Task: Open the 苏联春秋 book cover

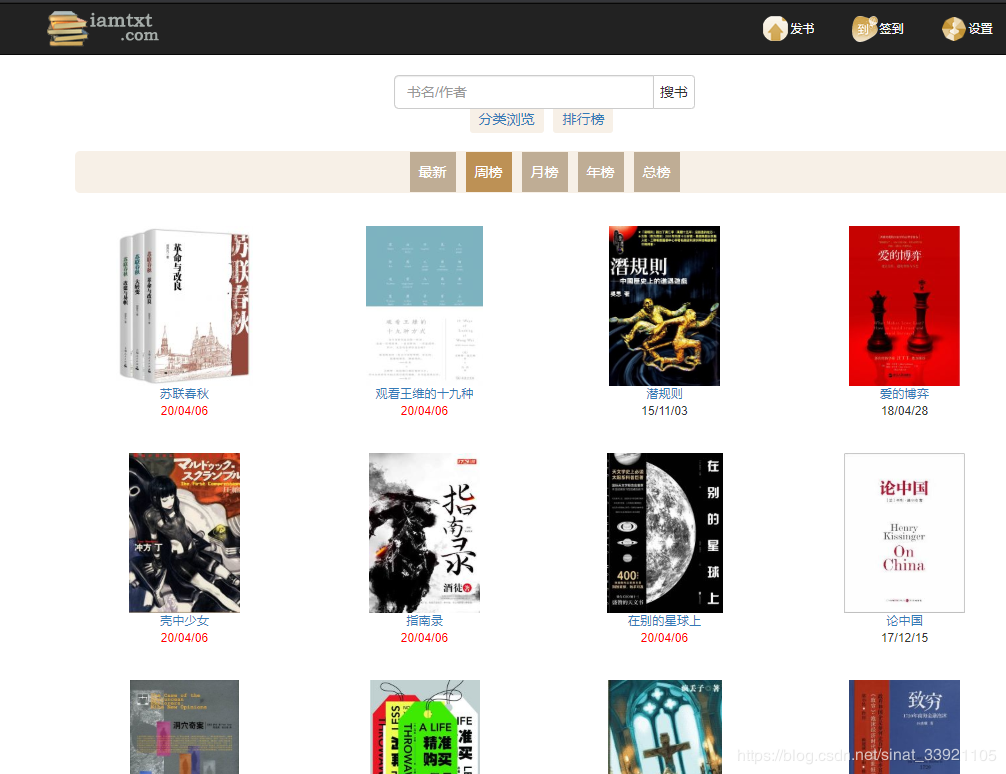Action: [x=184, y=305]
